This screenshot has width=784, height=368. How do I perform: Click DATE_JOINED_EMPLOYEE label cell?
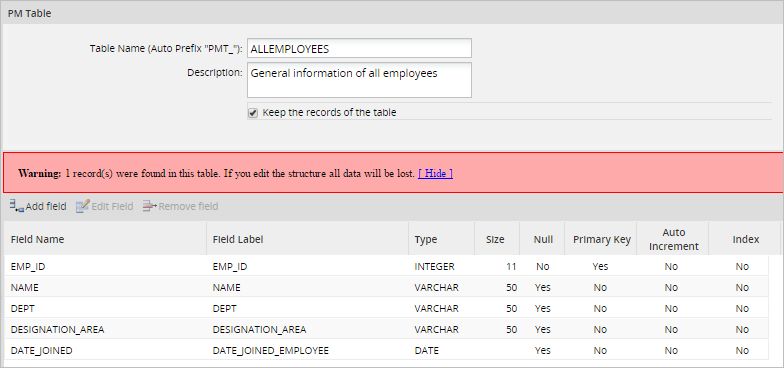click(x=270, y=350)
